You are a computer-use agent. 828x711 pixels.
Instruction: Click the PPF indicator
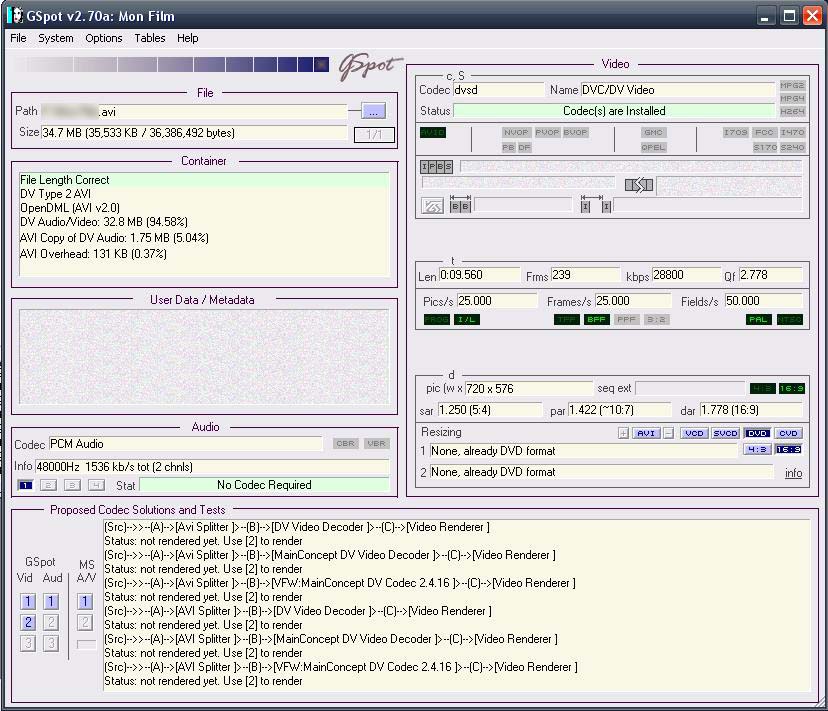coord(626,320)
